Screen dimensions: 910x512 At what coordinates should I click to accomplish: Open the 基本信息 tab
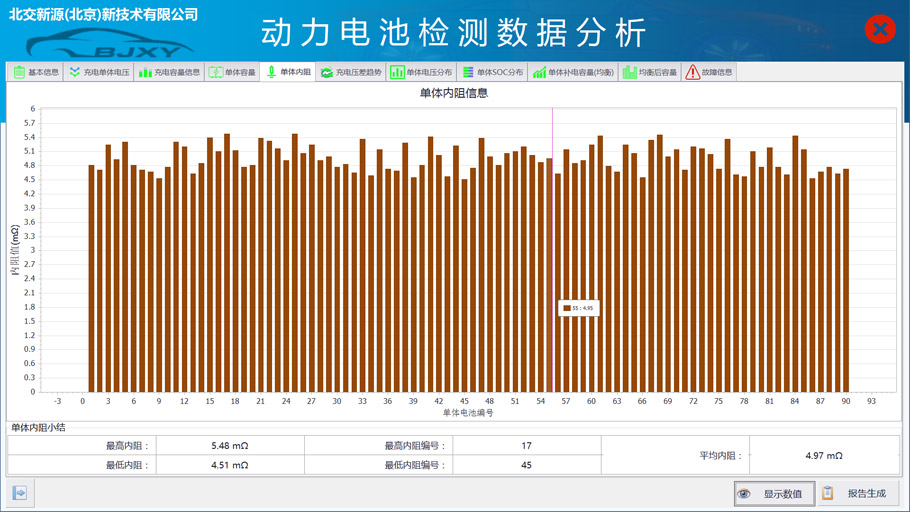[36, 72]
